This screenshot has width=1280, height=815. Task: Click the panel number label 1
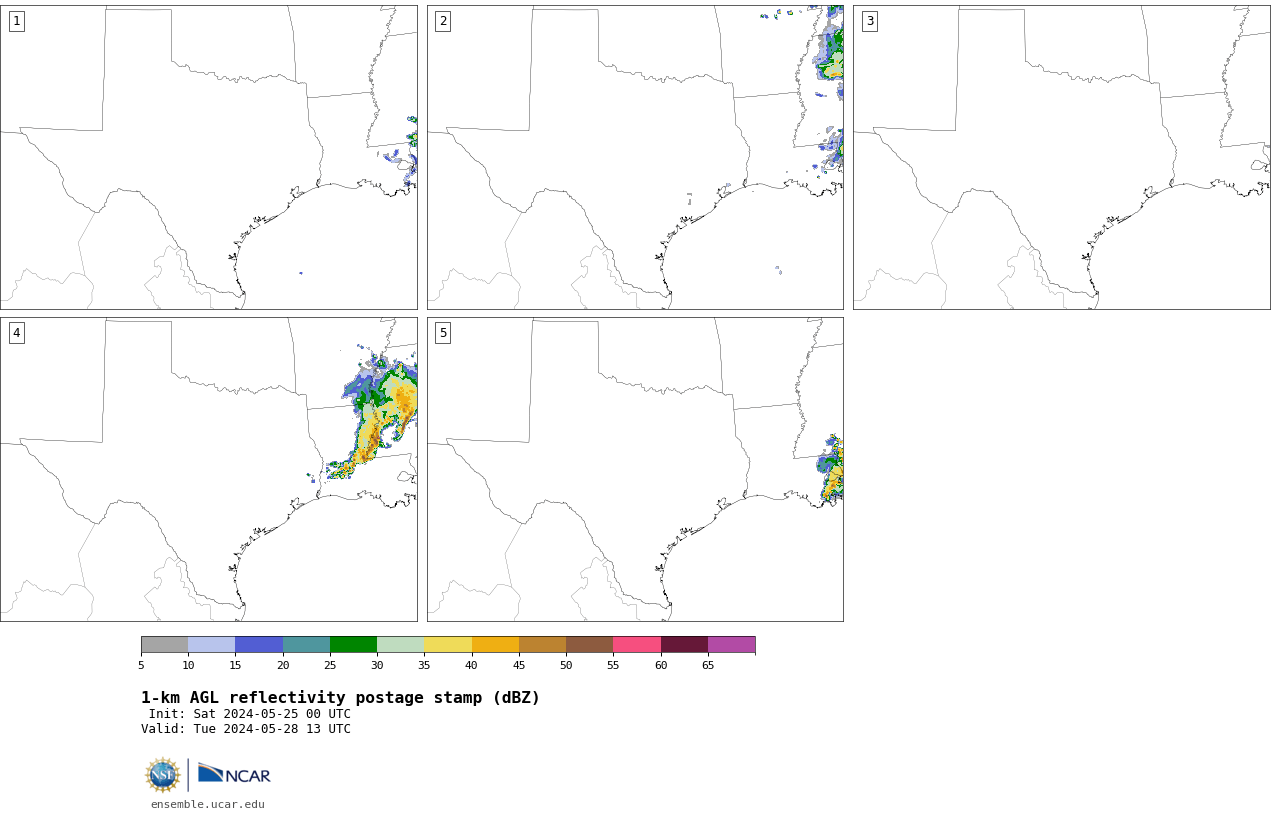point(16,21)
